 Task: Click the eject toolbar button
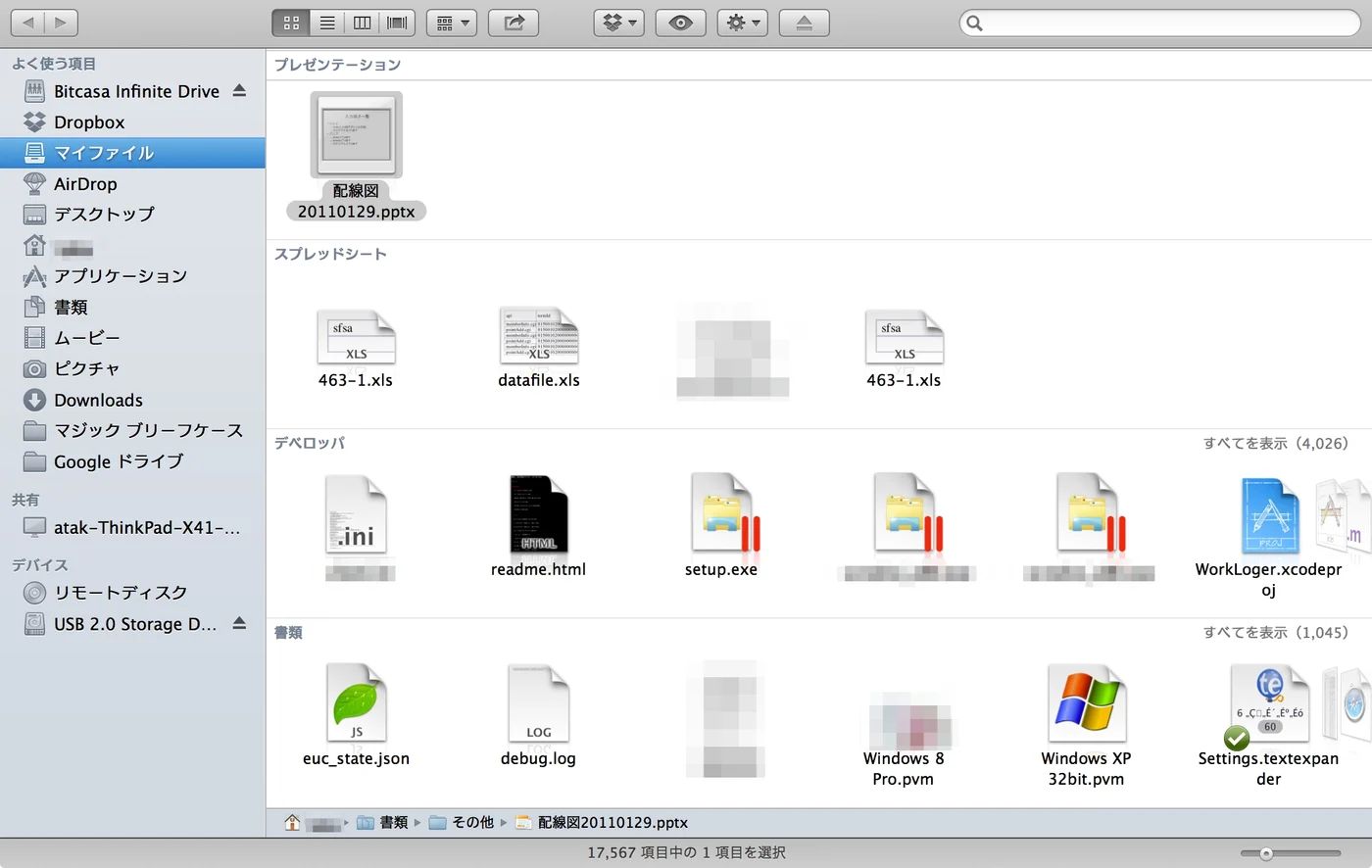click(x=804, y=23)
